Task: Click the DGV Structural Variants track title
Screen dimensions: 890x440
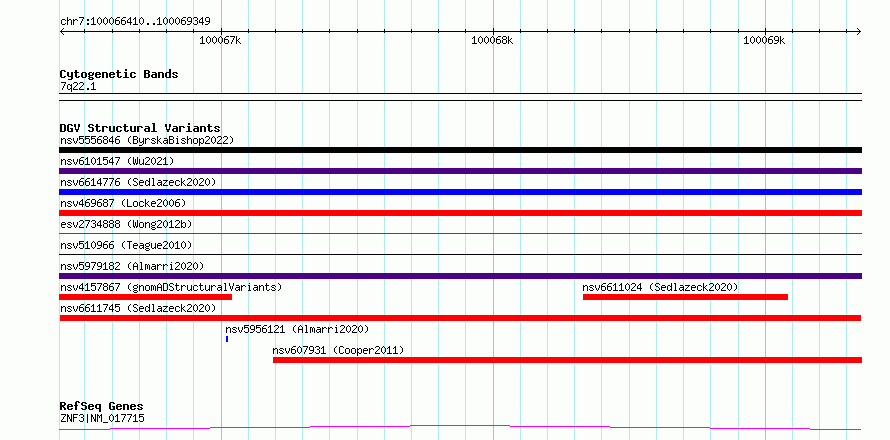Action: click(x=140, y=128)
